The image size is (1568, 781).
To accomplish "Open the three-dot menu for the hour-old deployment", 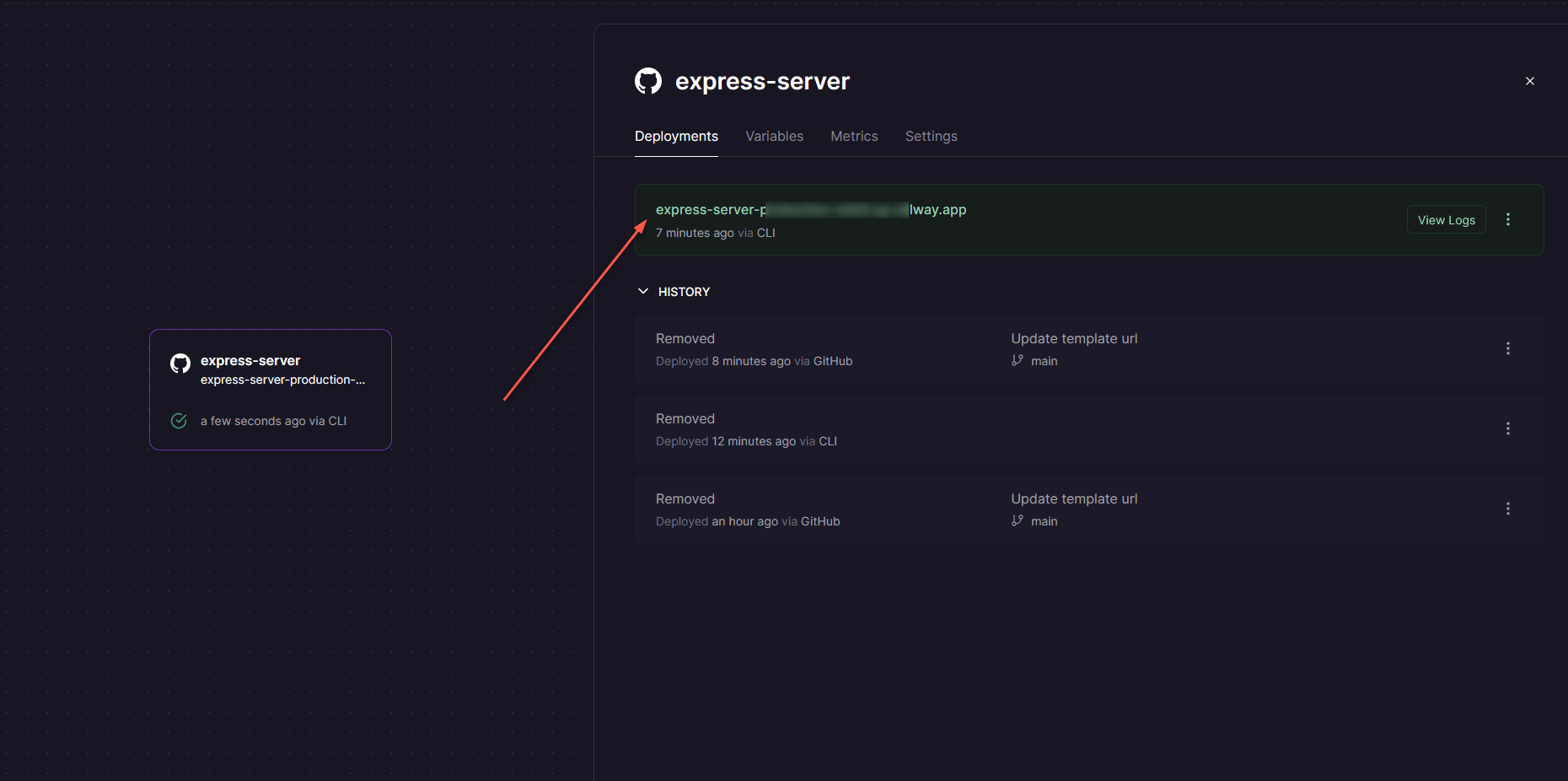I will pos(1507,509).
